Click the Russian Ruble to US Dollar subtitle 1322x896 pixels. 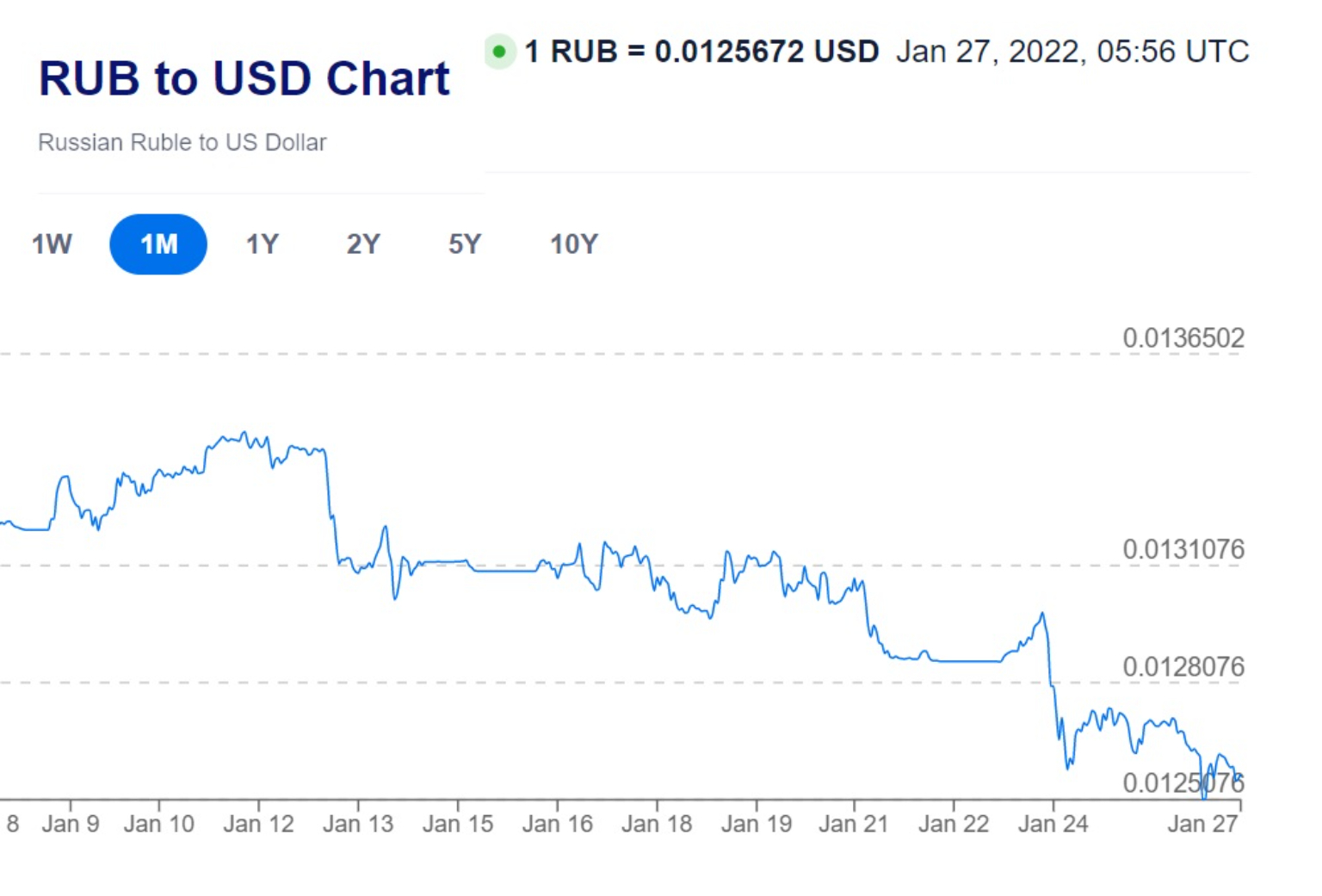pyautogui.click(x=182, y=142)
